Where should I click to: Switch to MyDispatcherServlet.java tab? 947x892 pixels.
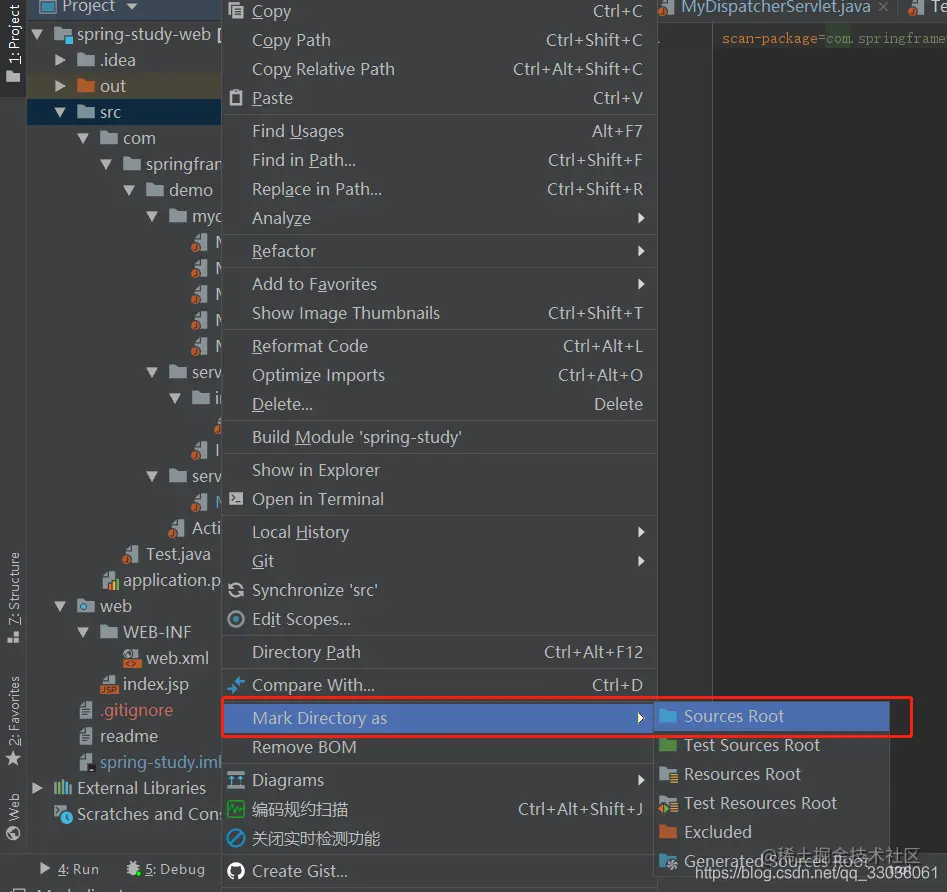(775, 8)
